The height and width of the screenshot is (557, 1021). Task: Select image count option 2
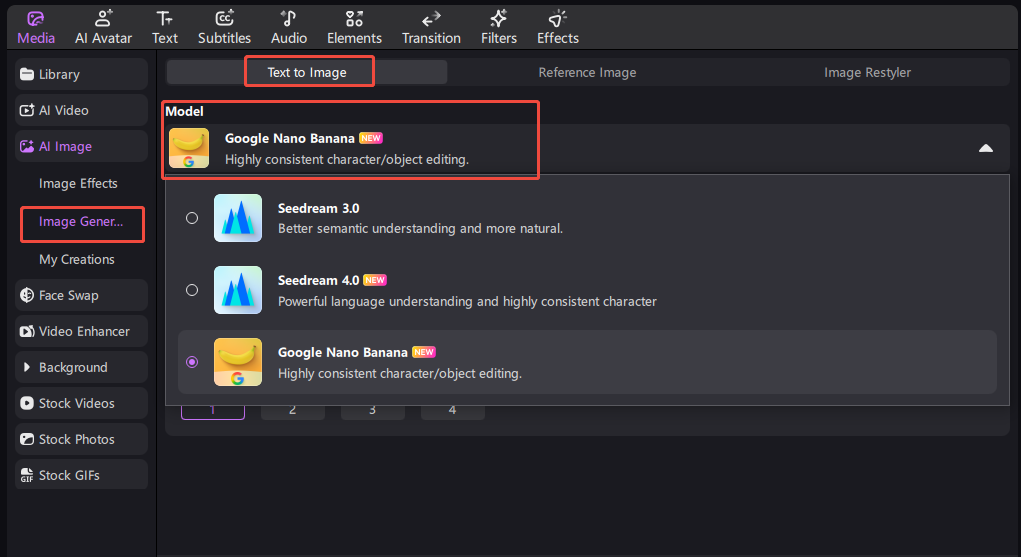292,410
